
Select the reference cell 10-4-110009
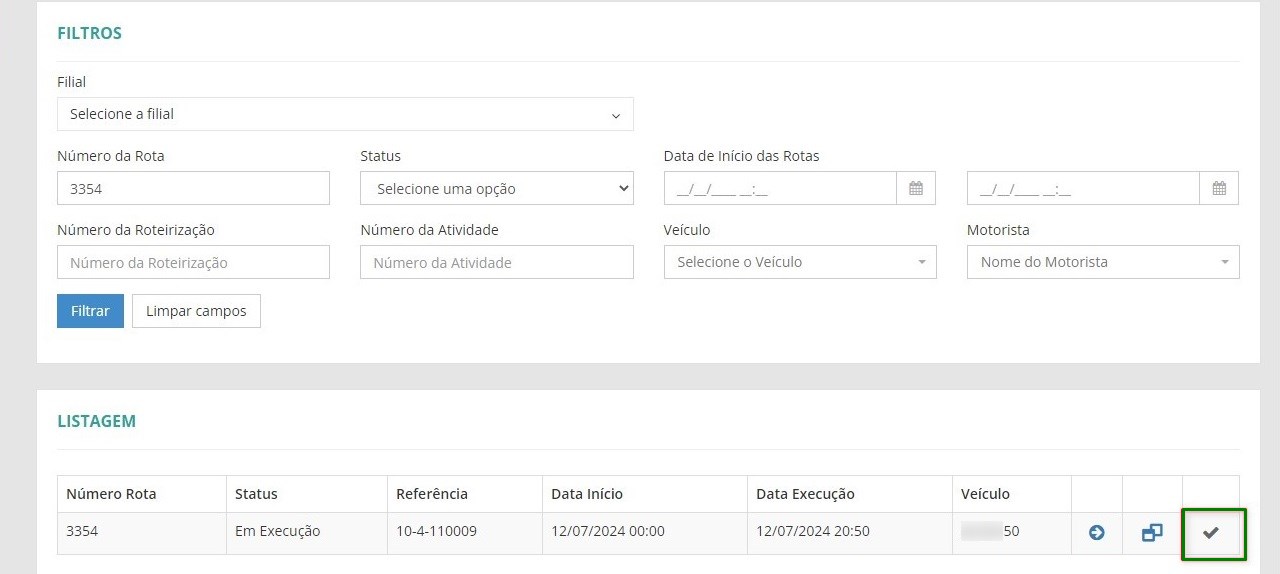pyautogui.click(x=436, y=531)
